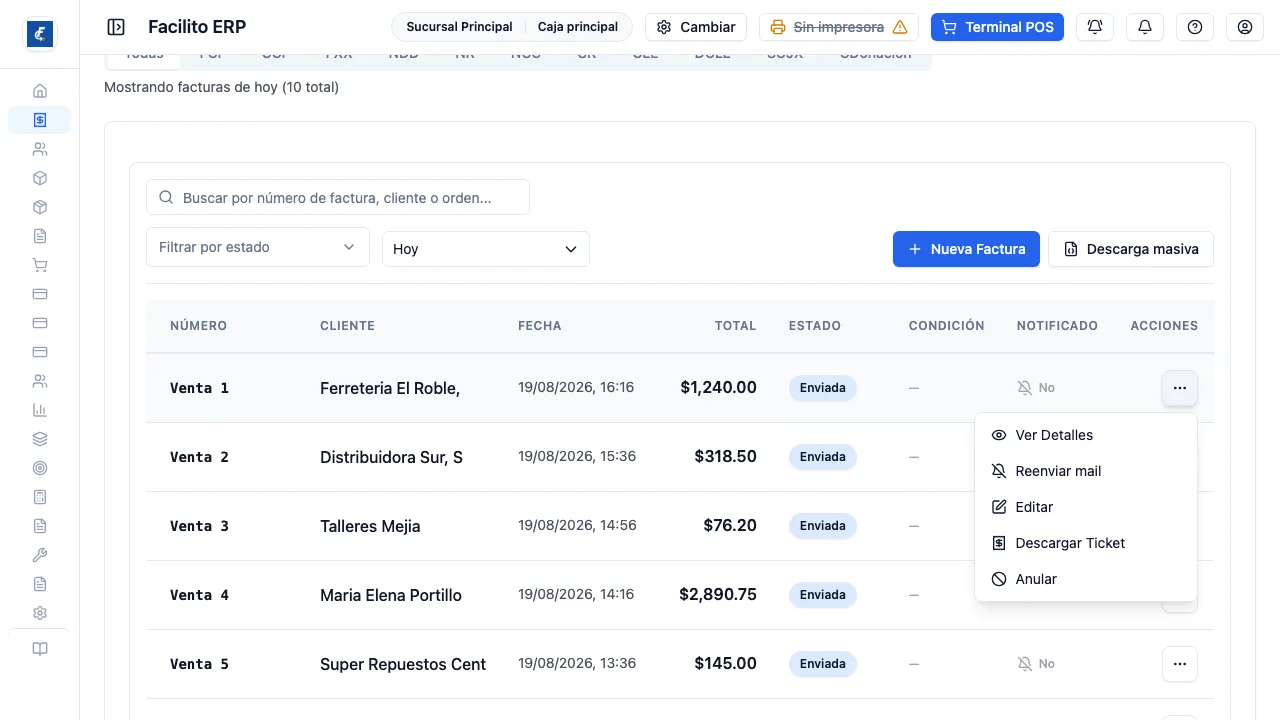
Task: Click the notification bell icon for Venta 5
Action: tap(1025, 664)
